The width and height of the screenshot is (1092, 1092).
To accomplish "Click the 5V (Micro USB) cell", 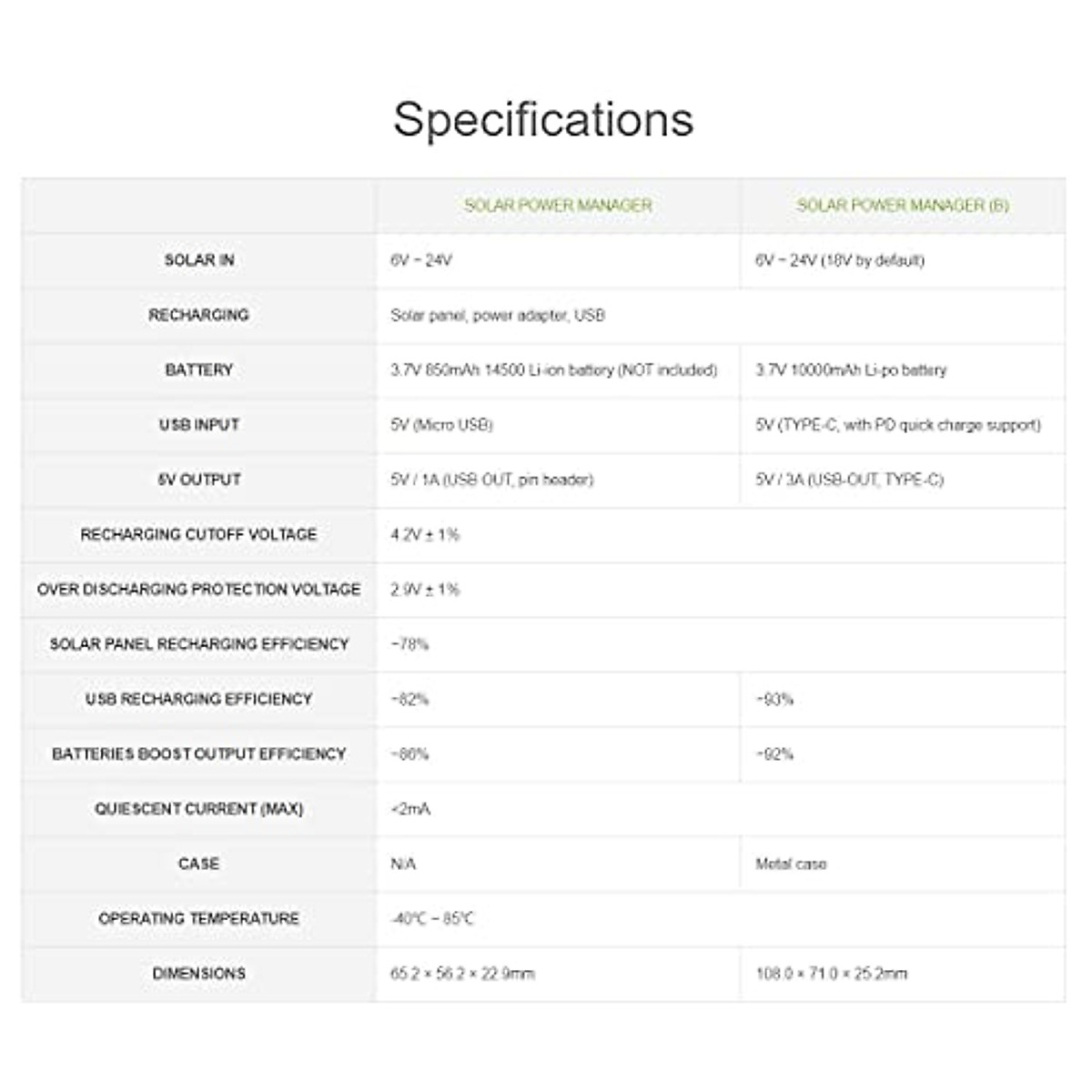I will click(x=441, y=425).
